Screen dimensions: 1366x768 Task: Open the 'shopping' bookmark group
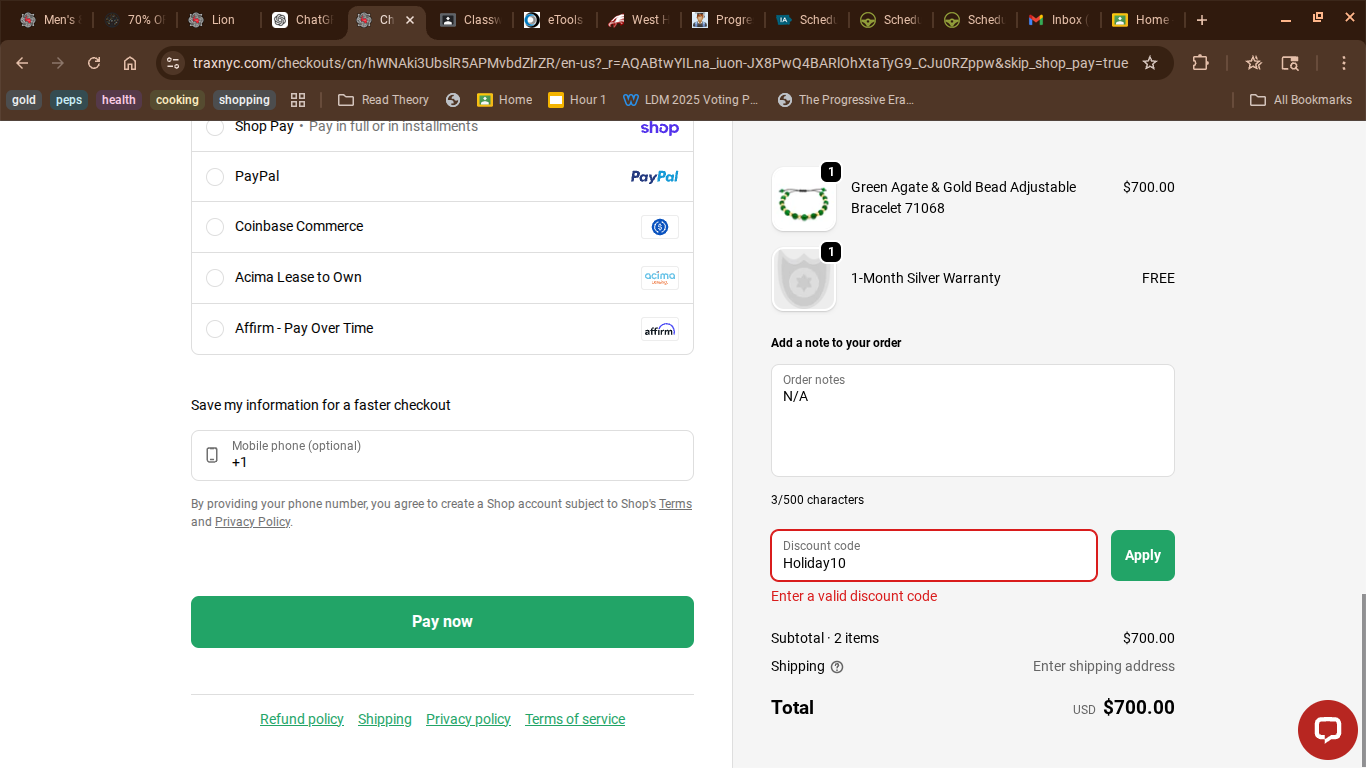pyautogui.click(x=245, y=100)
